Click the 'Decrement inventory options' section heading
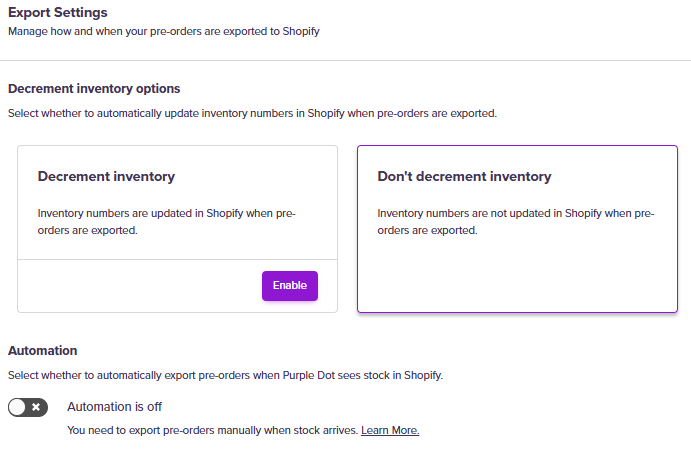 click(x=94, y=89)
